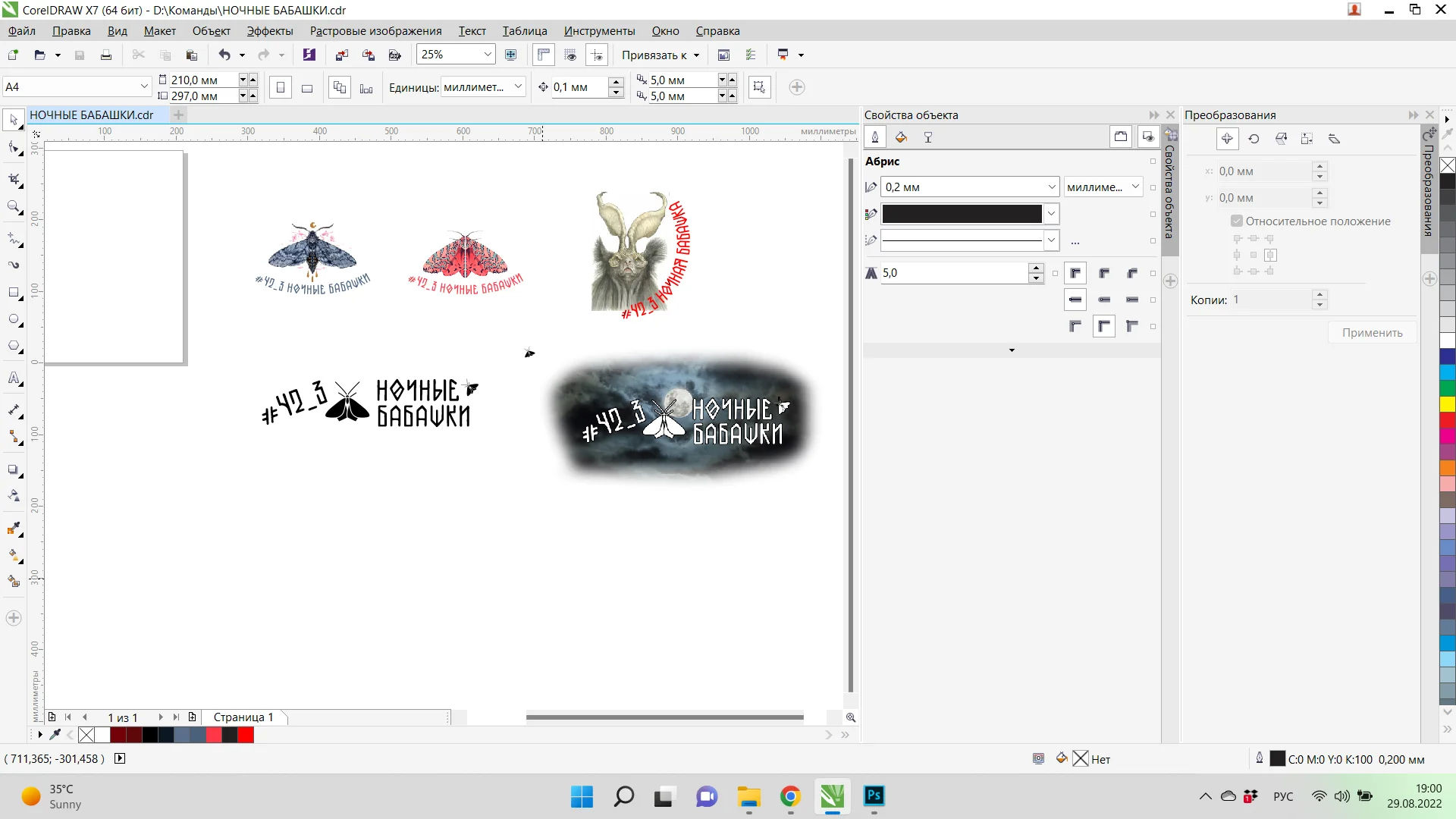
Task: Click the Undo arrow in toolbar
Action: 224,55
